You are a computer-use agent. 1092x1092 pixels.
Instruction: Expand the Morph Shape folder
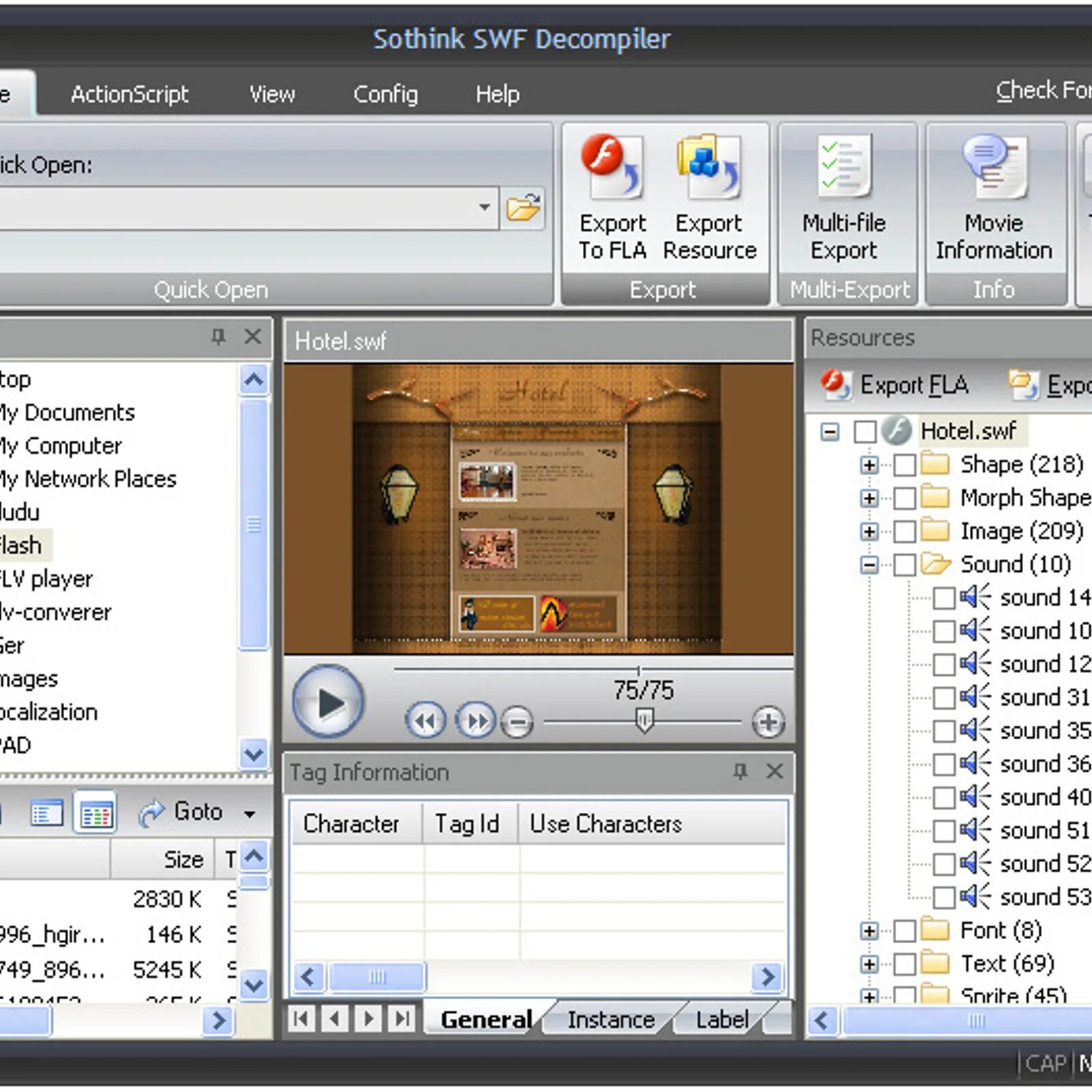pyautogui.click(x=870, y=498)
